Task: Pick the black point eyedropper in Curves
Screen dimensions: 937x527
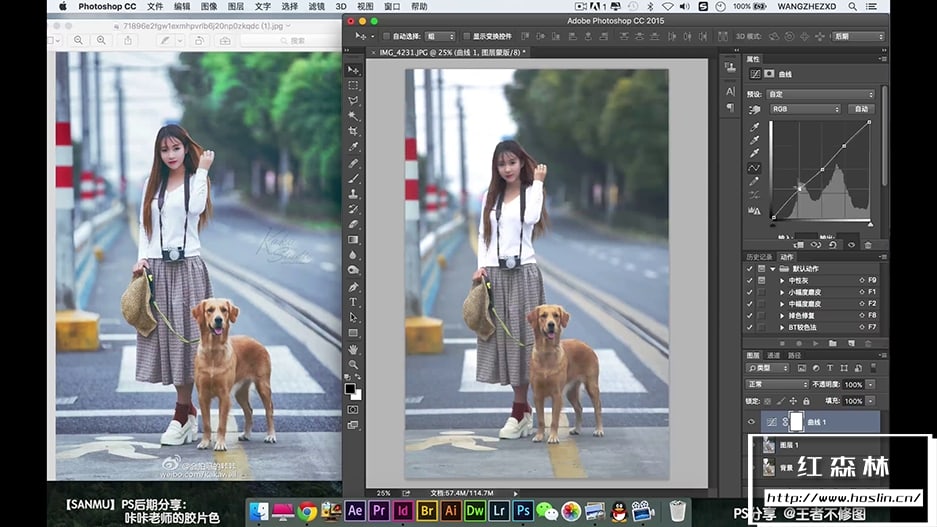Action: [754, 127]
